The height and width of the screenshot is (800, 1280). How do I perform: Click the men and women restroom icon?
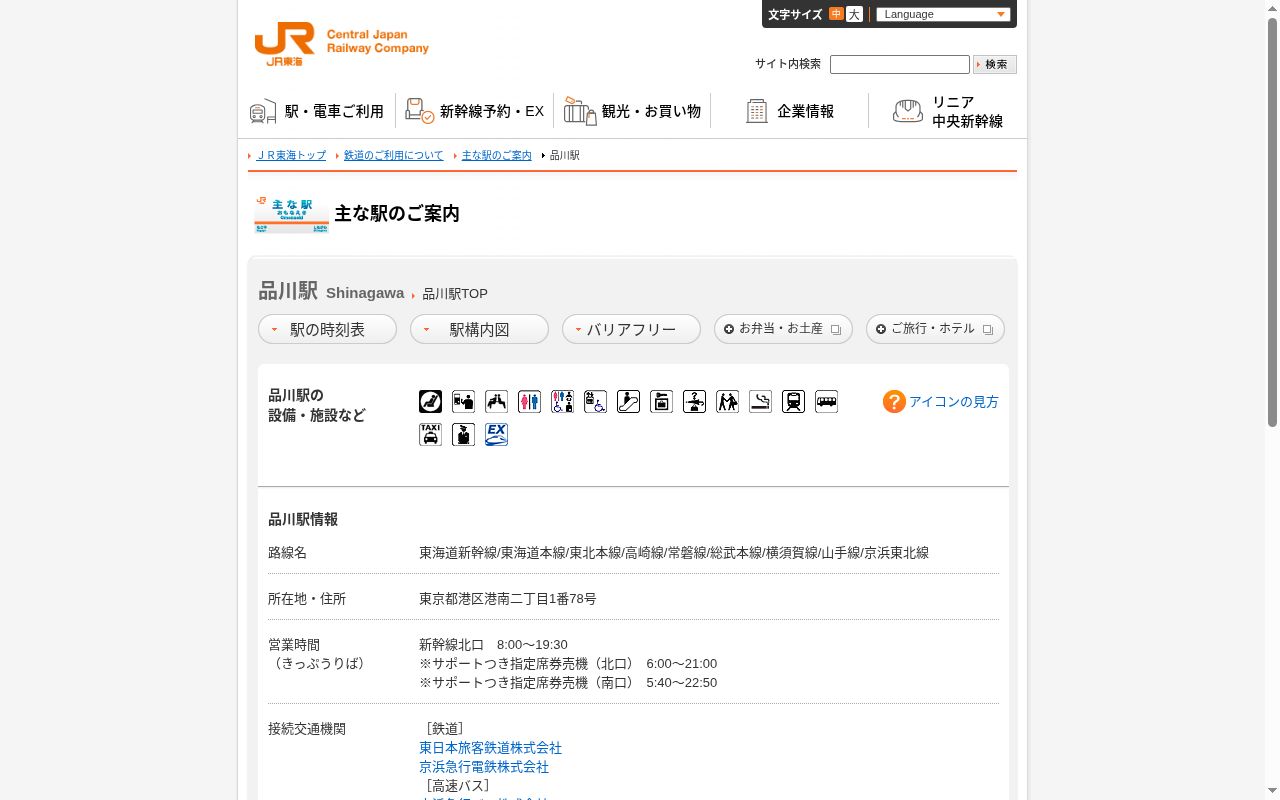[529, 401]
